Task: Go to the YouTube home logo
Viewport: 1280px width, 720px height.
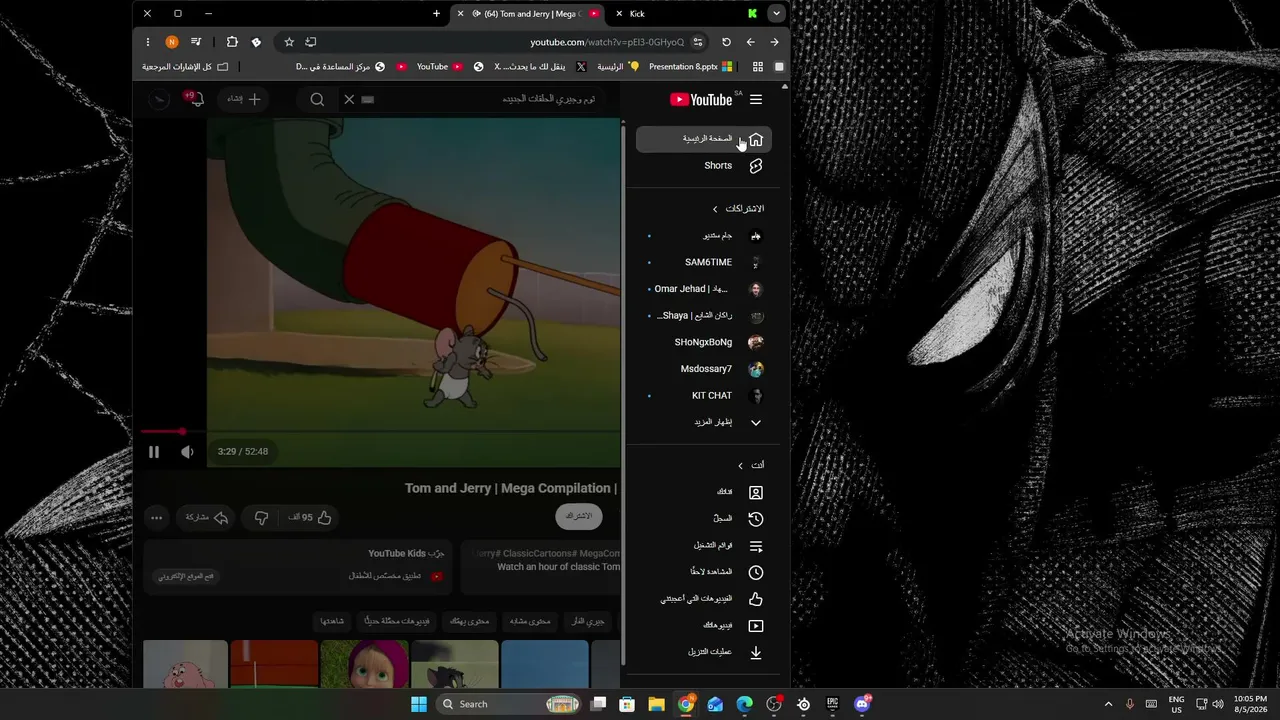Action: (701, 99)
